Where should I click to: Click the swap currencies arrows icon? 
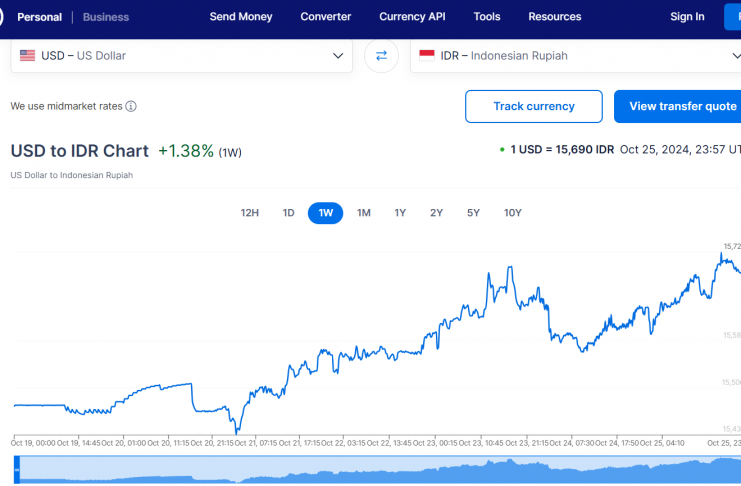pos(380,56)
